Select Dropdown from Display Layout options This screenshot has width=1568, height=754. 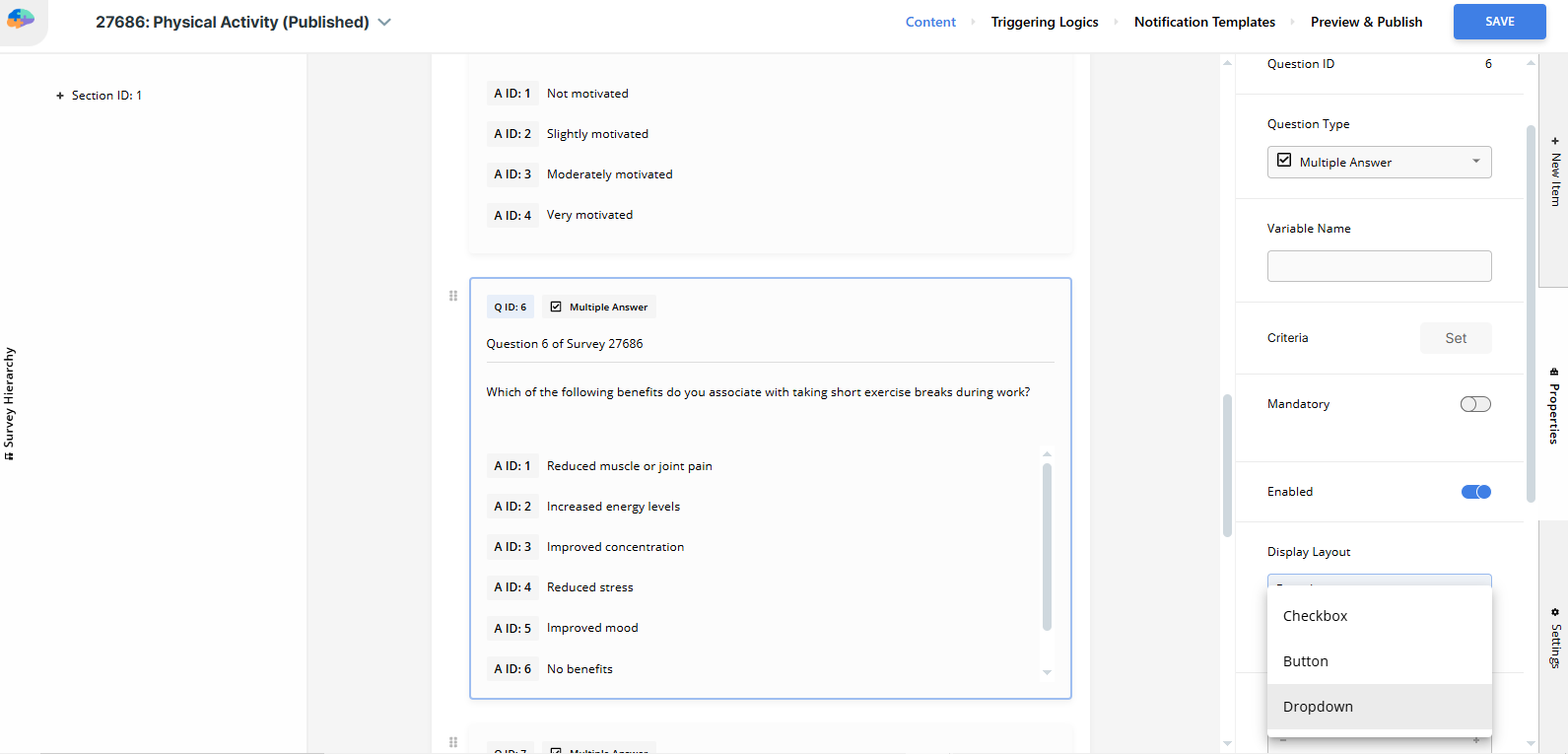[x=1318, y=707]
